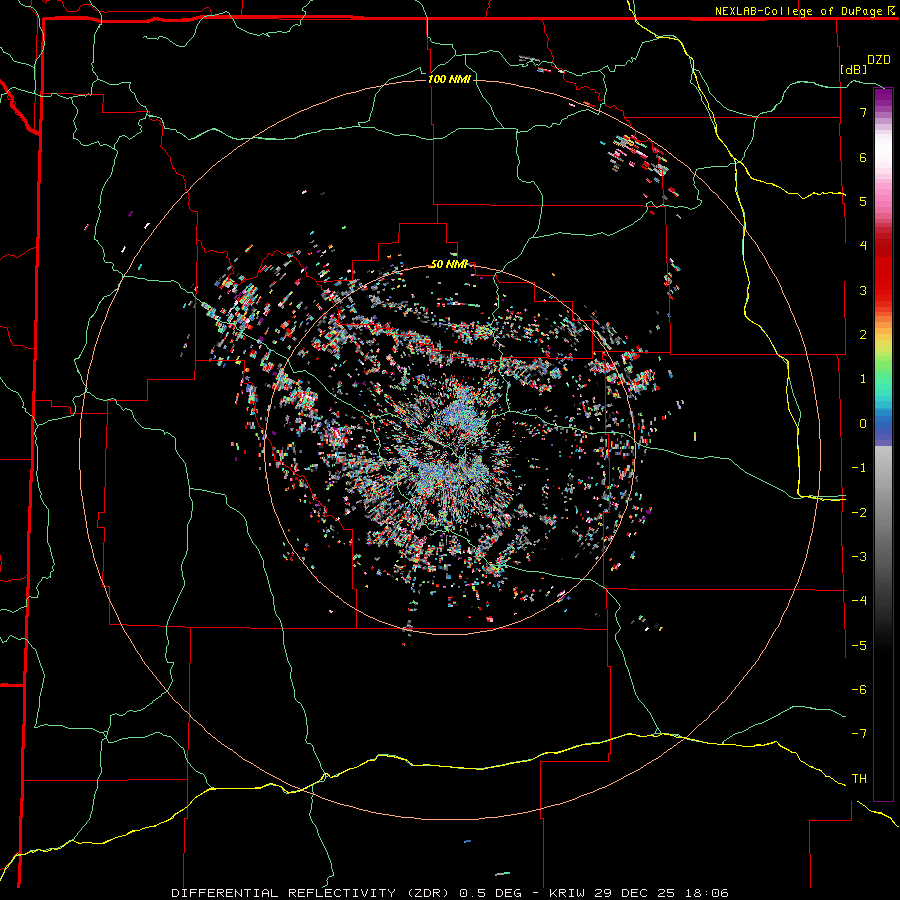Click the DIFFERENTIAL REFLECTIVITY (ZDR) caption text
The height and width of the screenshot is (900, 900).
311,893
